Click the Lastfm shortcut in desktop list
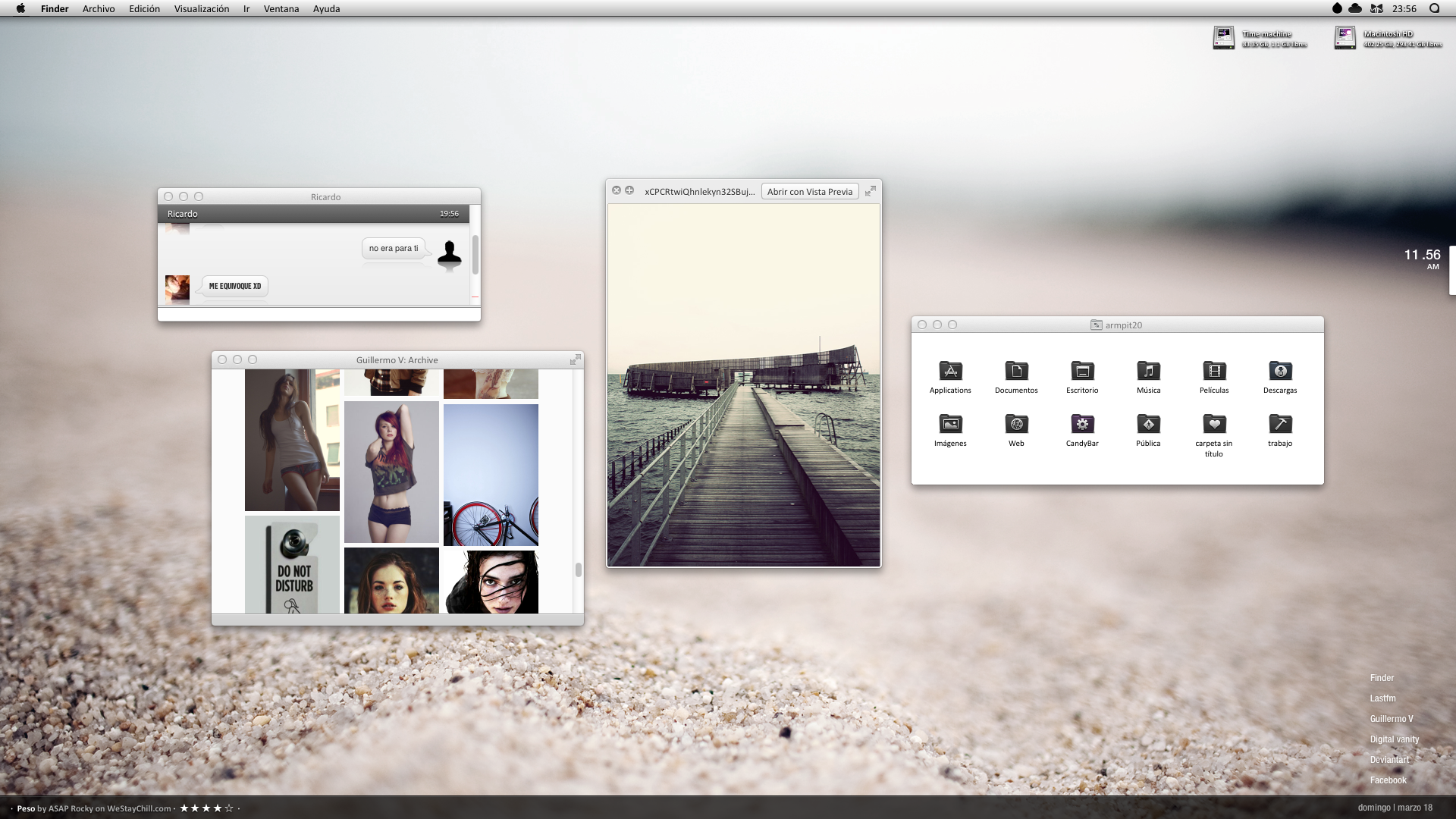Image resolution: width=1456 pixels, height=819 pixels. tap(1382, 698)
